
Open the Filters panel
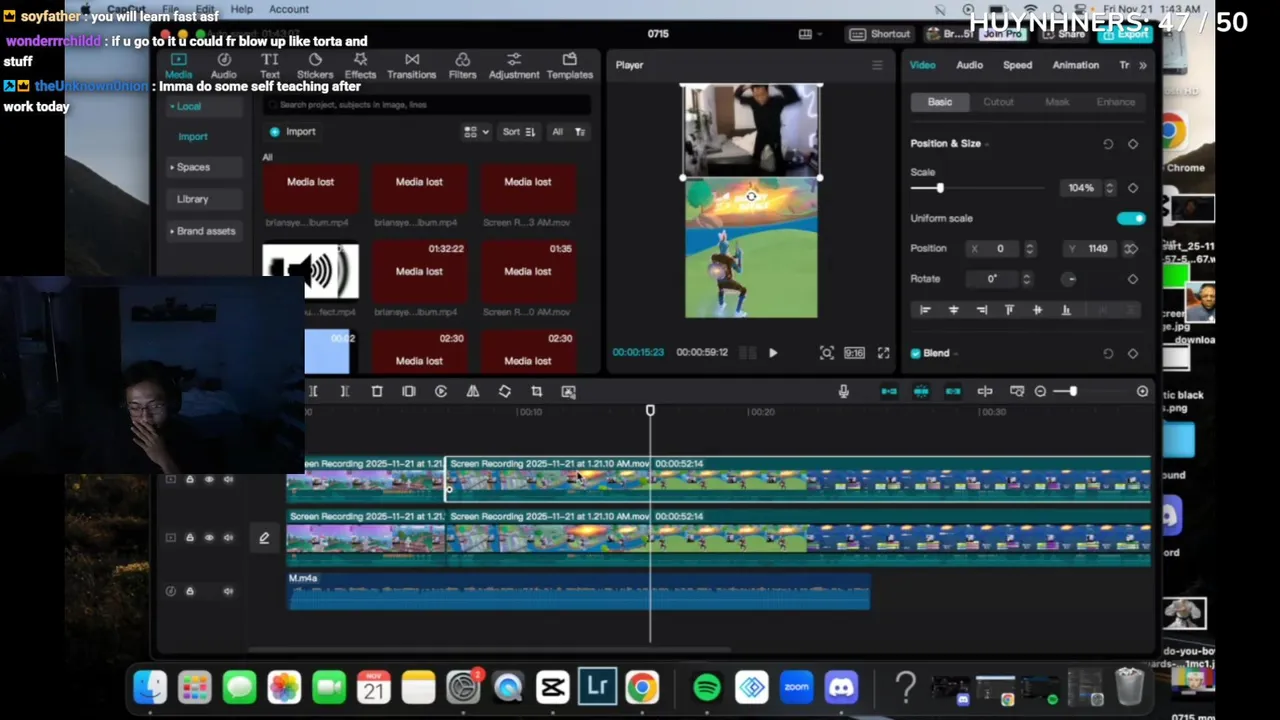click(x=462, y=66)
